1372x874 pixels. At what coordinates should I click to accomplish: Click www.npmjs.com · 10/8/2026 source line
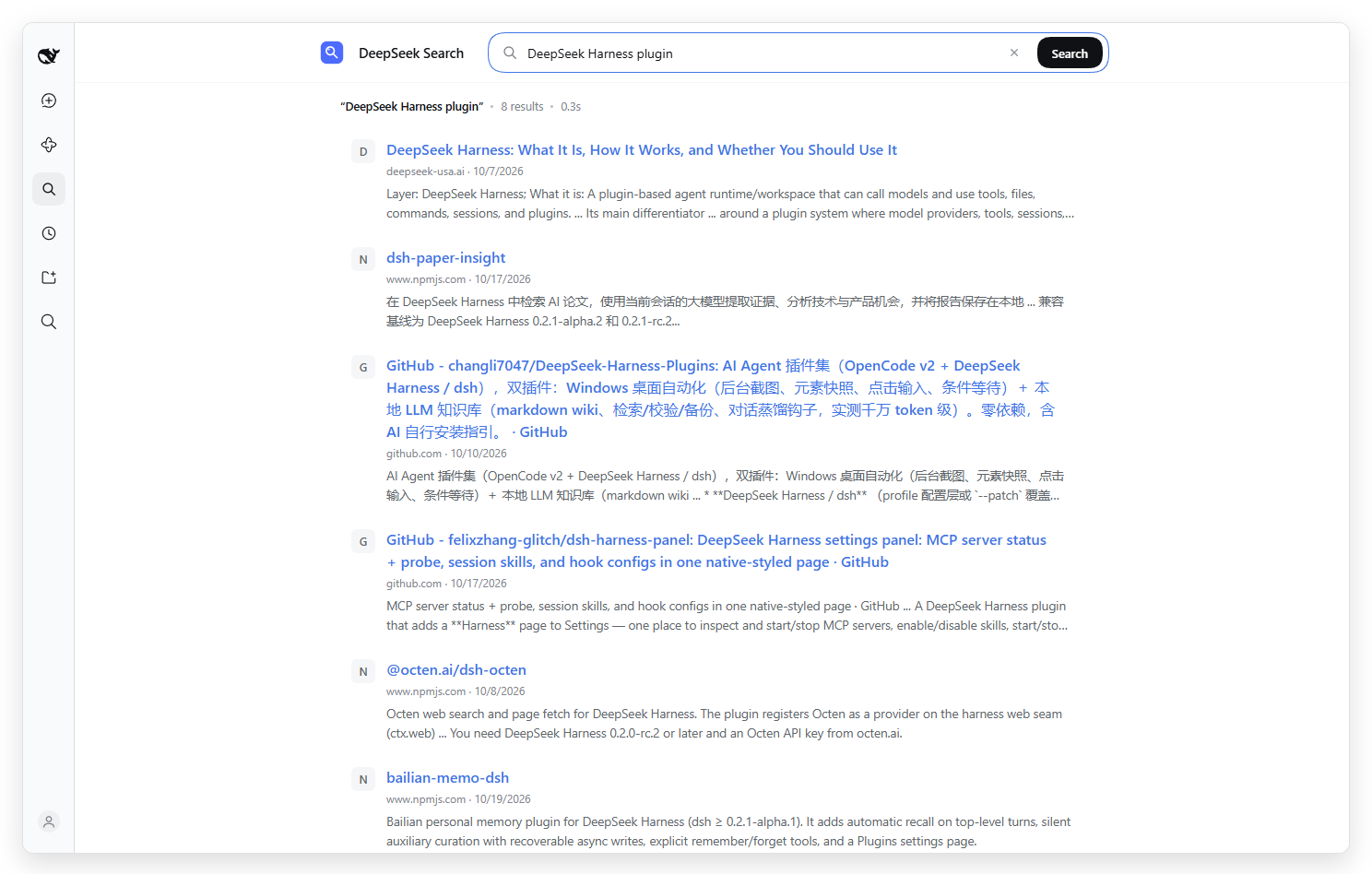455,691
